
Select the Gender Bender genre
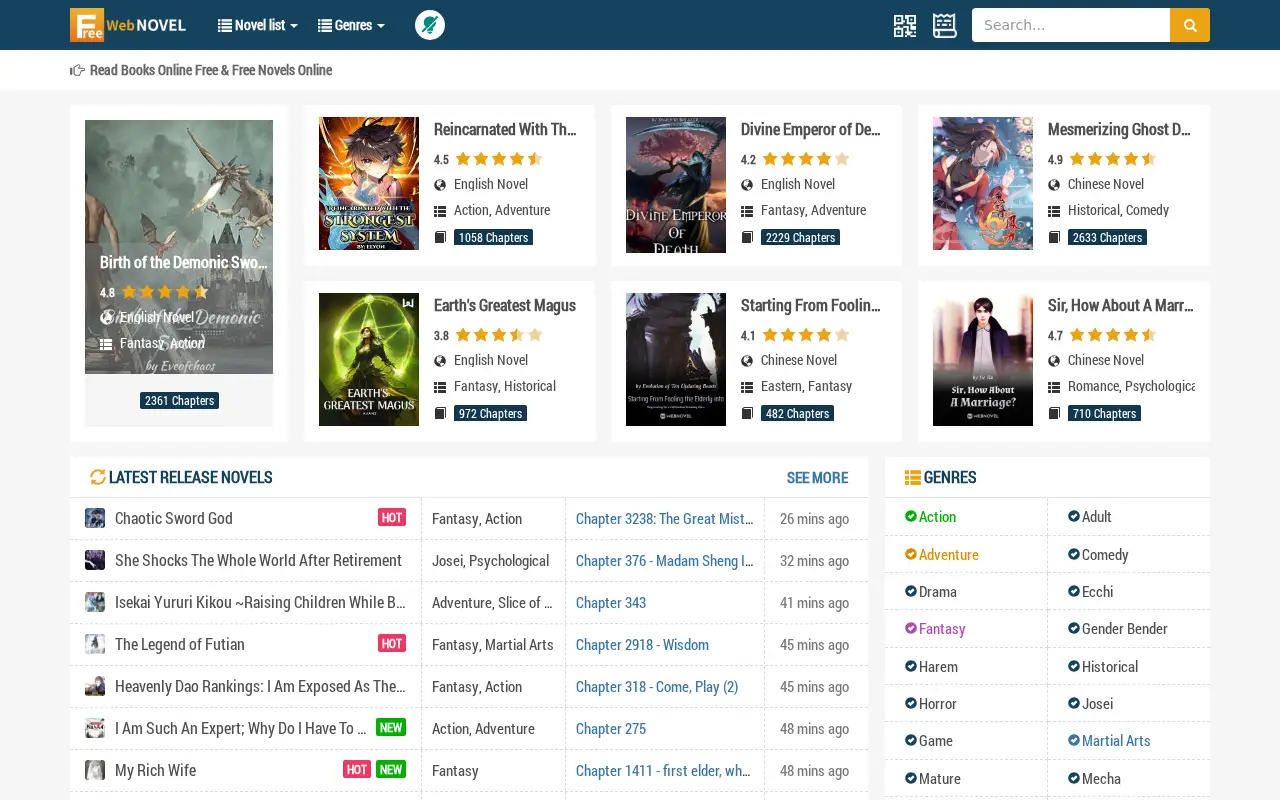1117,628
